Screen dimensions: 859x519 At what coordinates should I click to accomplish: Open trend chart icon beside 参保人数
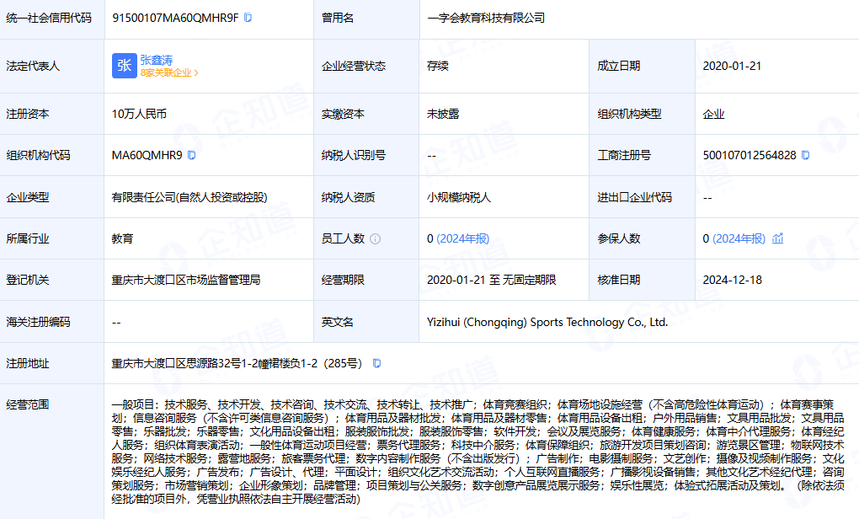(777, 239)
